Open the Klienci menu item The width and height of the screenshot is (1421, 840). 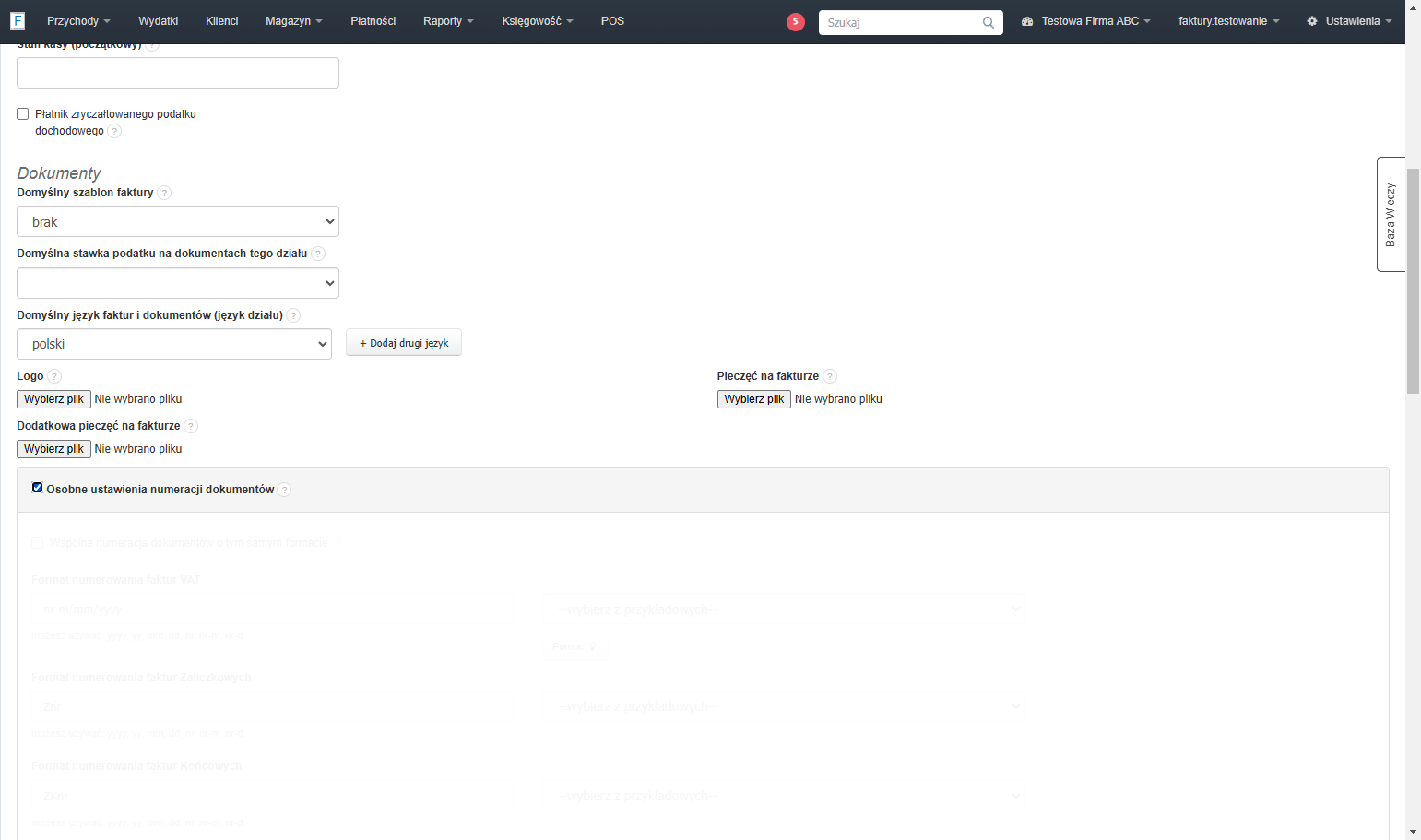222,21
